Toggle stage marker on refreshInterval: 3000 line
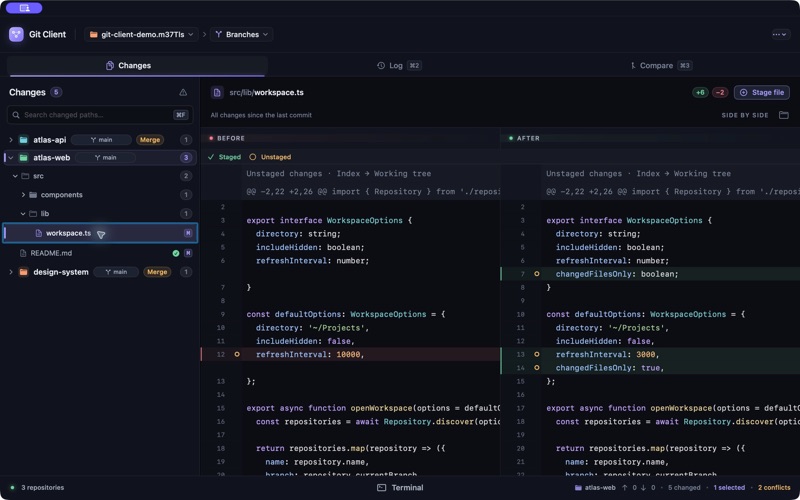 (537, 355)
